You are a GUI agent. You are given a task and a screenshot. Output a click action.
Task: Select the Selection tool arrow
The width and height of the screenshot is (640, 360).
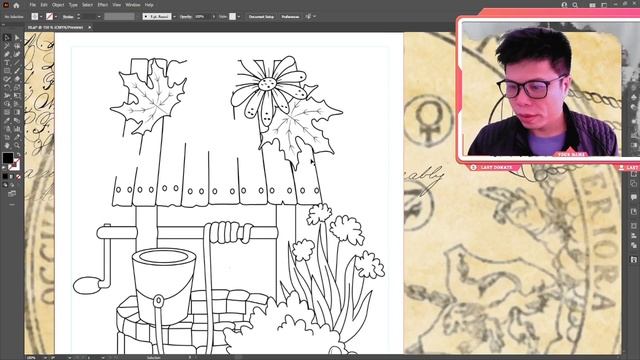coord(7,38)
